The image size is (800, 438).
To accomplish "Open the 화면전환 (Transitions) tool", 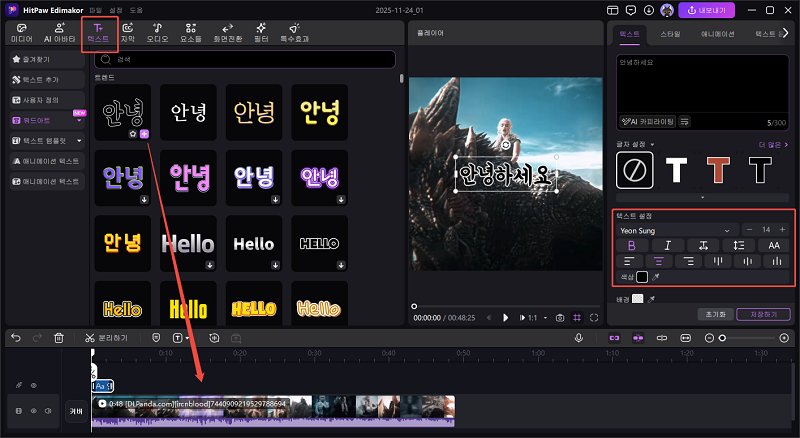I will click(228, 33).
